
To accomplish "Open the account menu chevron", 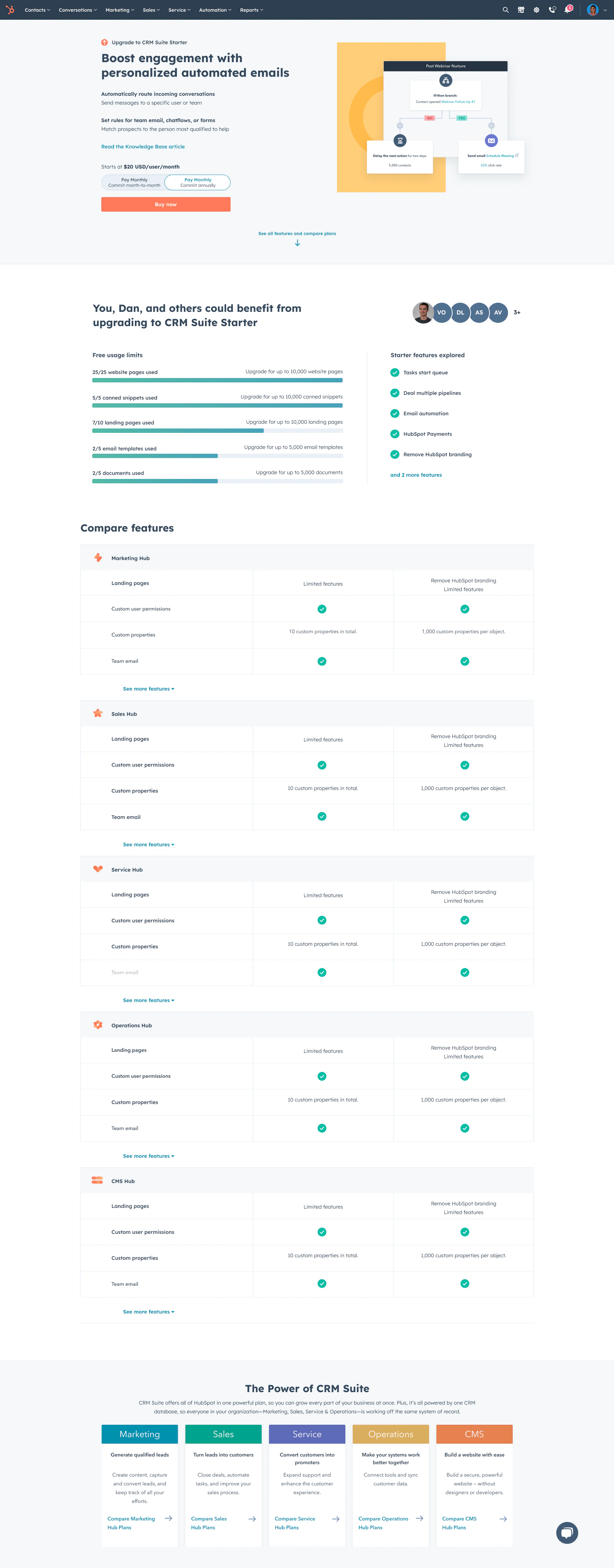I will 605,10.
